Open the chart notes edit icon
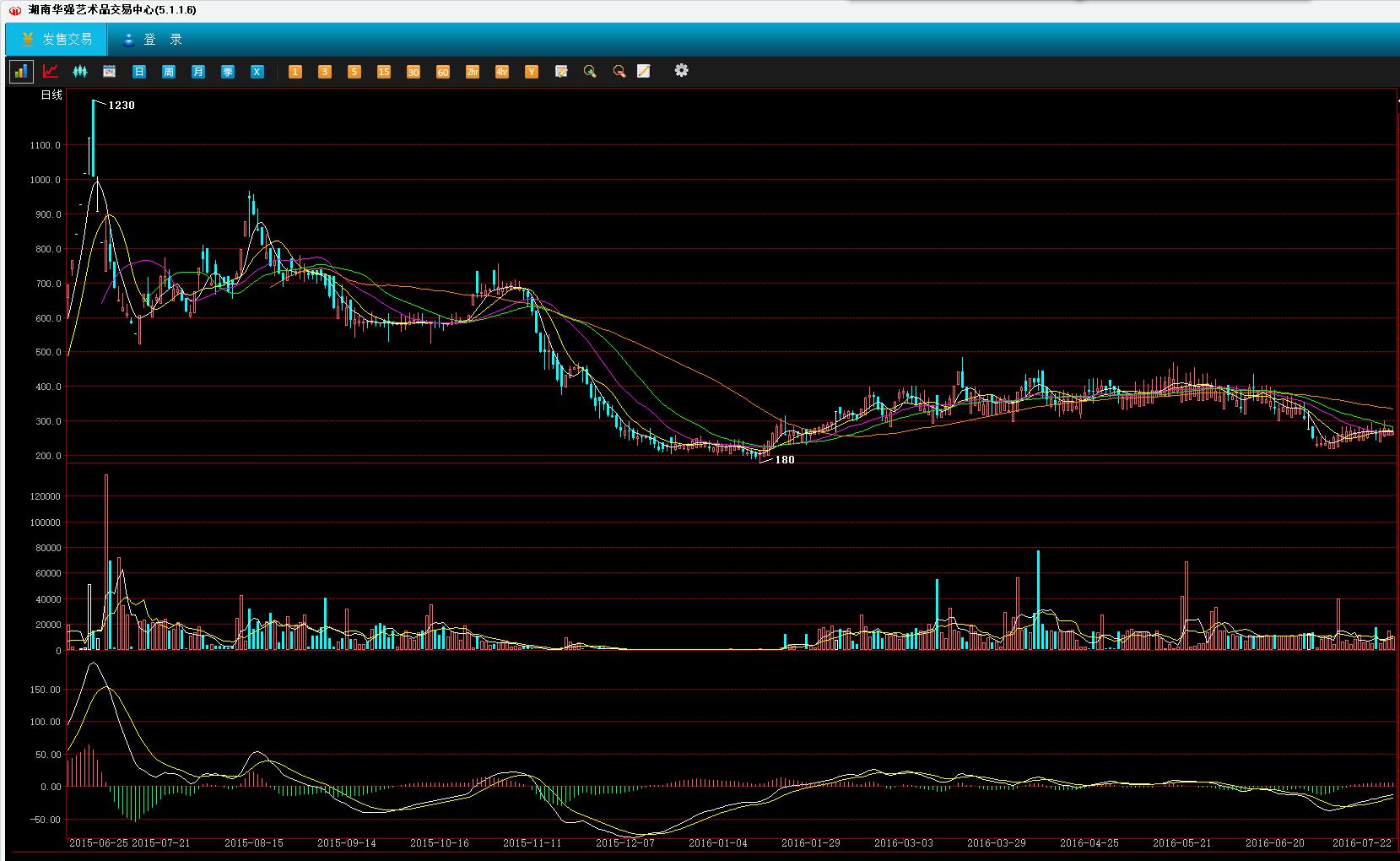1400x861 pixels. pyautogui.click(x=561, y=72)
